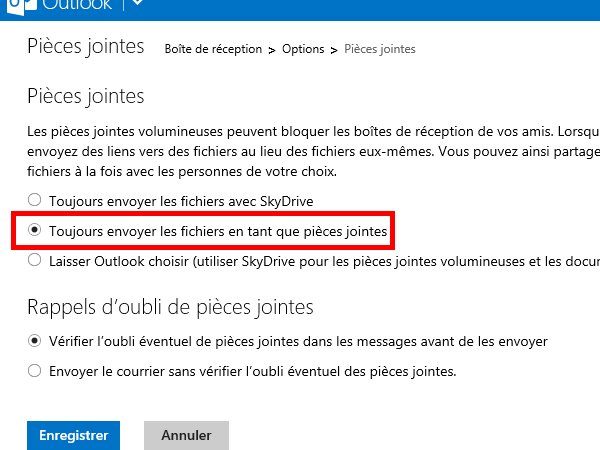Select the Laisser Outlook choisir radio option
This screenshot has width=600, height=450.
pos(34,260)
